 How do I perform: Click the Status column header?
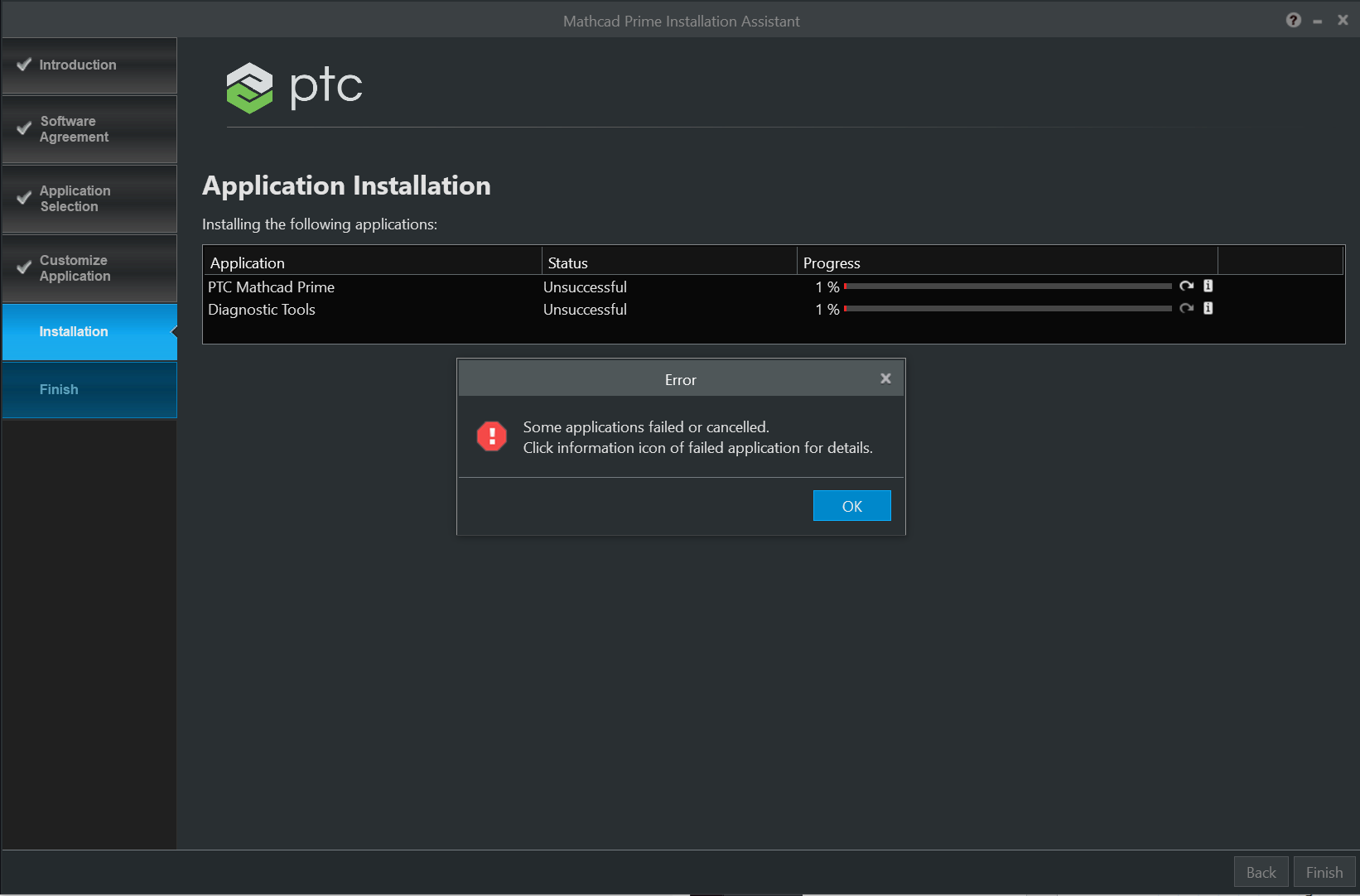(567, 262)
